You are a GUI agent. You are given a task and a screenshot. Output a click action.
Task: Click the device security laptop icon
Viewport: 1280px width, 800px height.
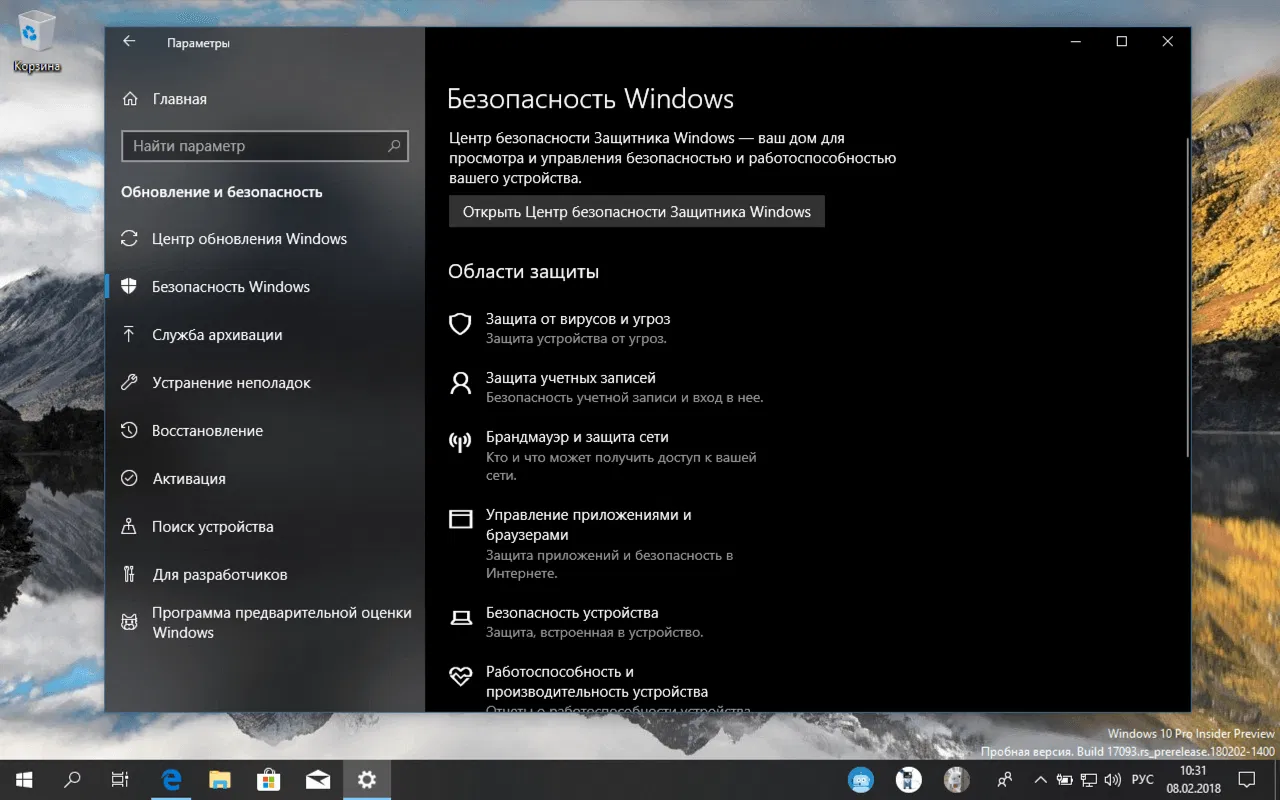(460, 617)
